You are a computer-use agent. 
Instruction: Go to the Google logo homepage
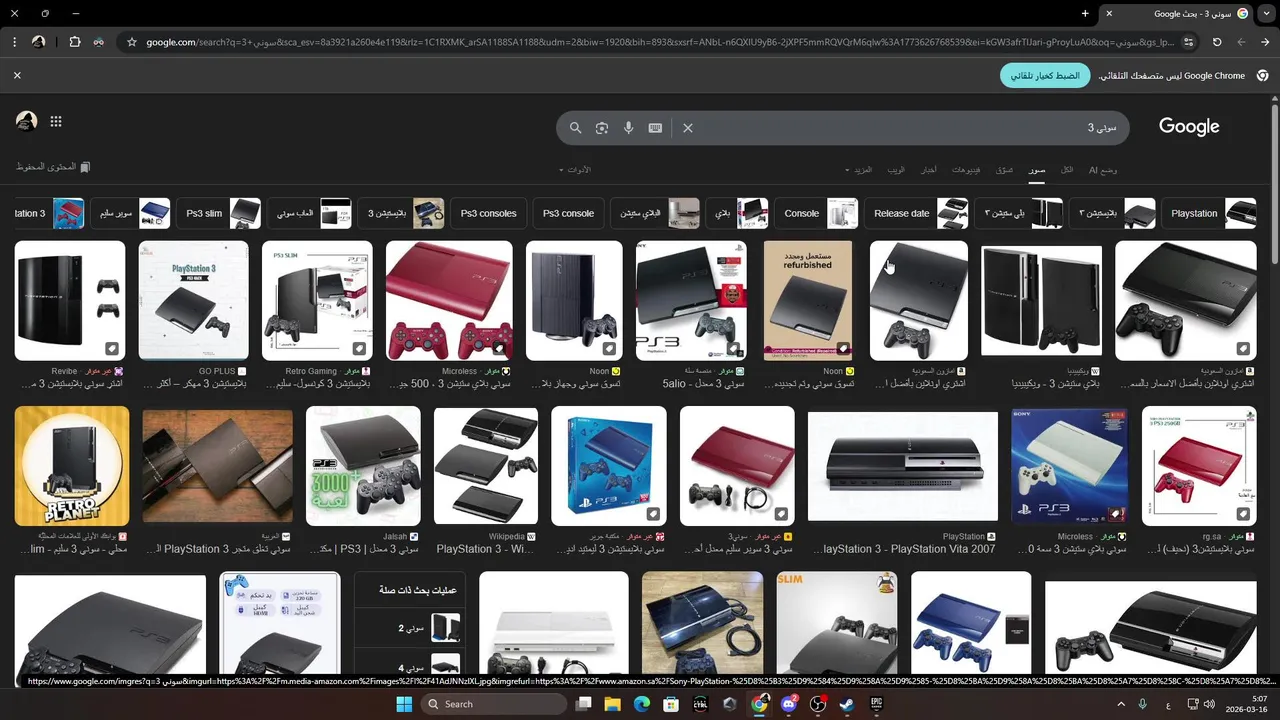coord(1189,127)
